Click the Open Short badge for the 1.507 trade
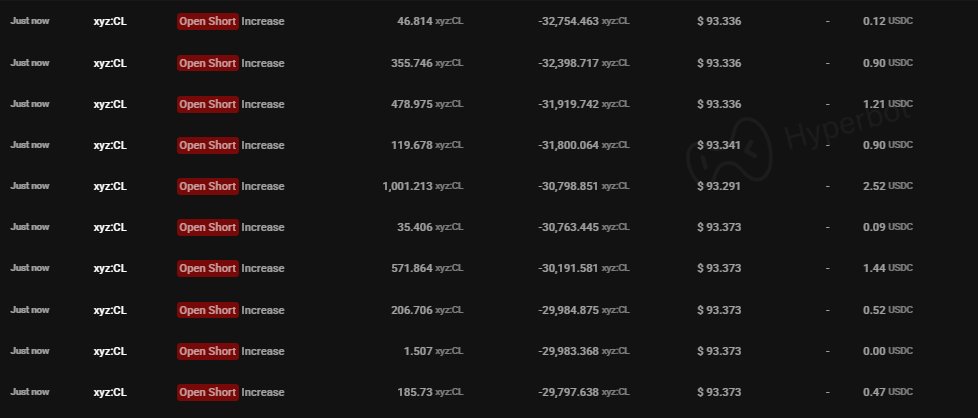Screen dimensions: 978x418 tap(208, 351)
